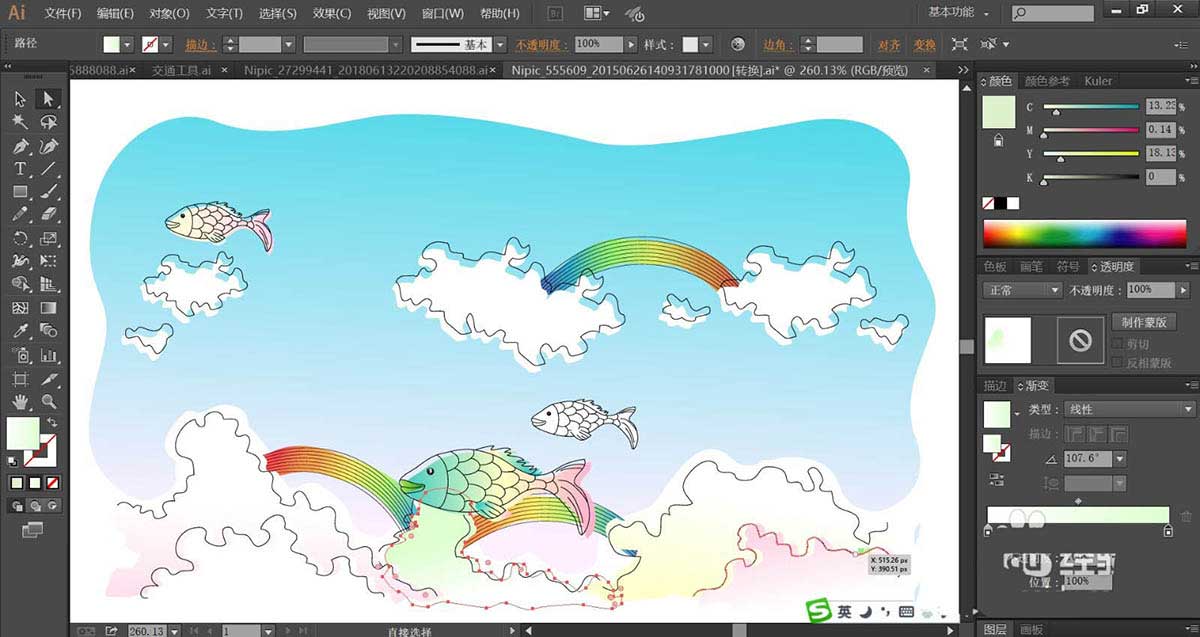This screenshot has width=1200, height=637.
Task: Switch to the 色板 swatches tab
Action: pyautogui.click(x=995, y=267)
